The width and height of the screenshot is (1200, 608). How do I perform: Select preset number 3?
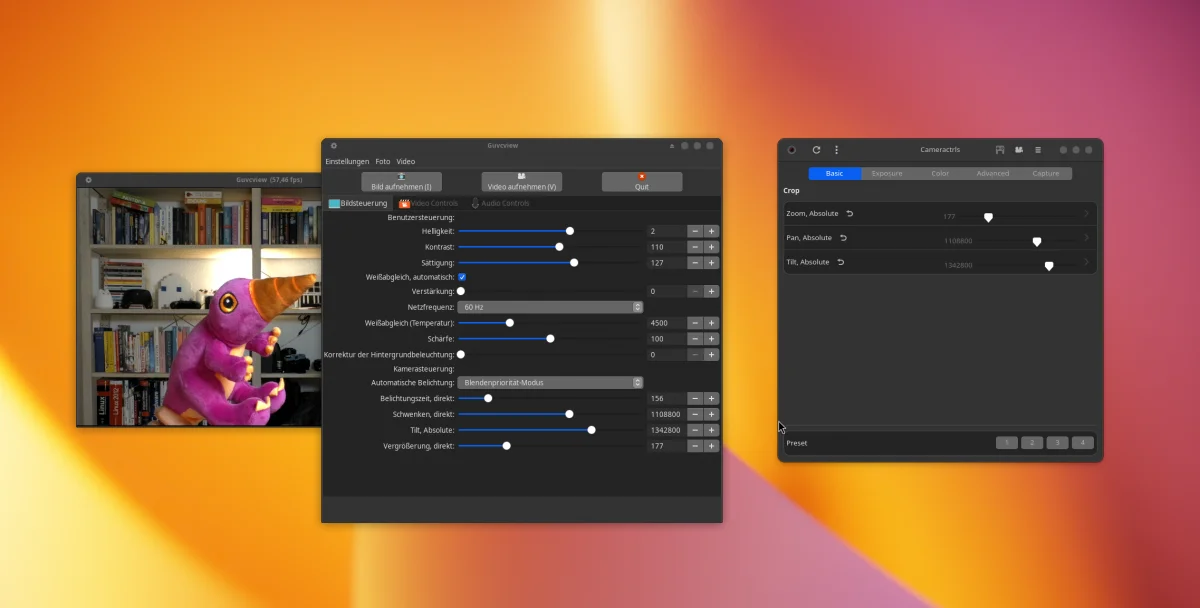click(1057, 443)
